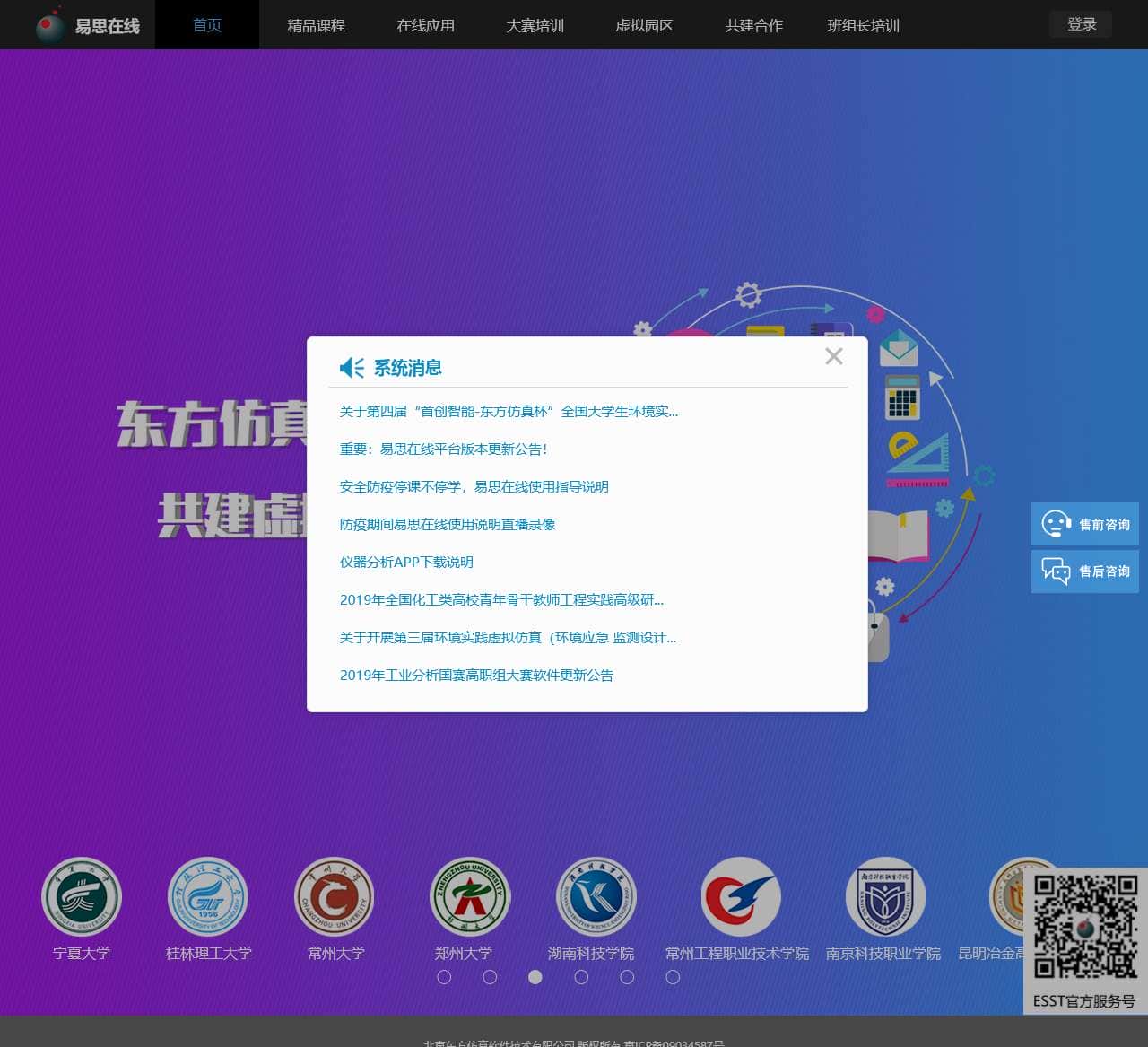This screenshot has height=1047, width=1148.
Task: Select the first carousel page dot
Action: (444, 977)
